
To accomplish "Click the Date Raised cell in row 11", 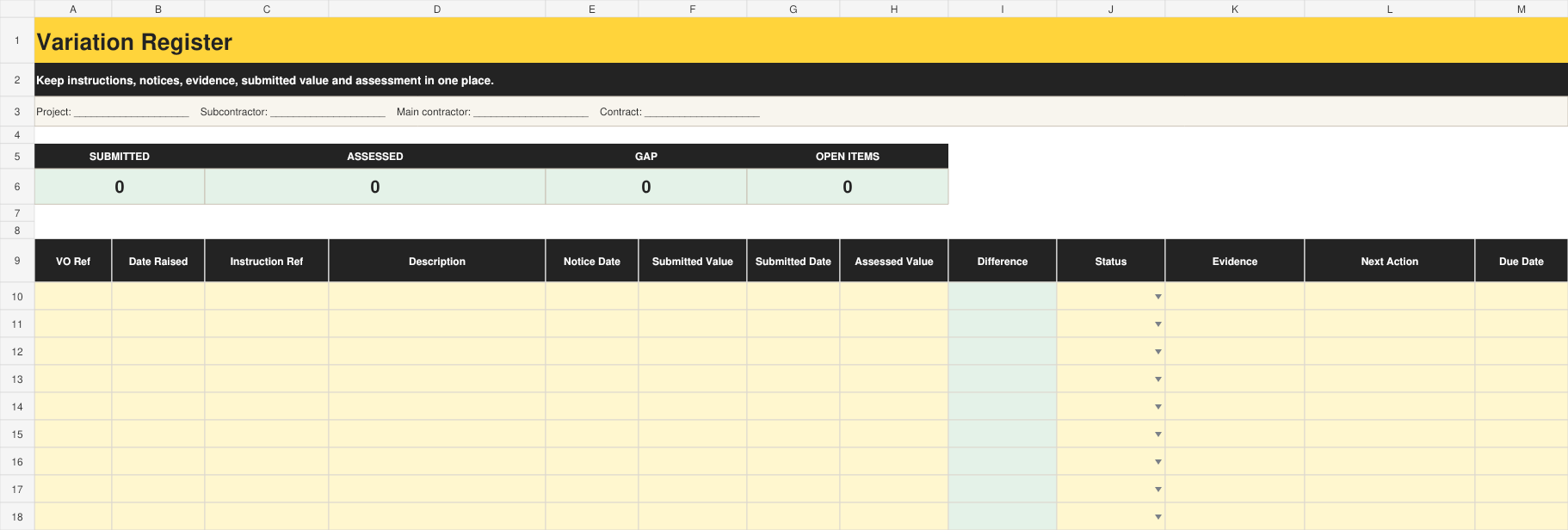I will 158,324.
